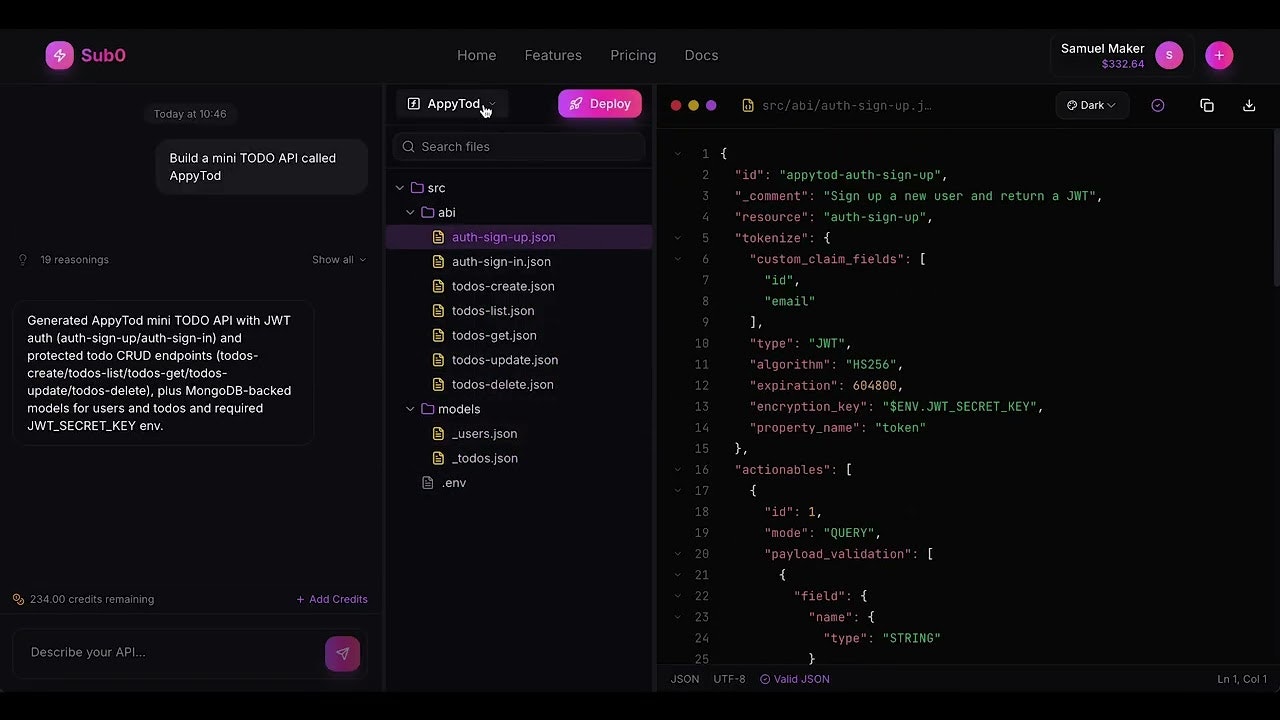
Task: Copy the file contents with copy icon
Action: (1207, 105)
